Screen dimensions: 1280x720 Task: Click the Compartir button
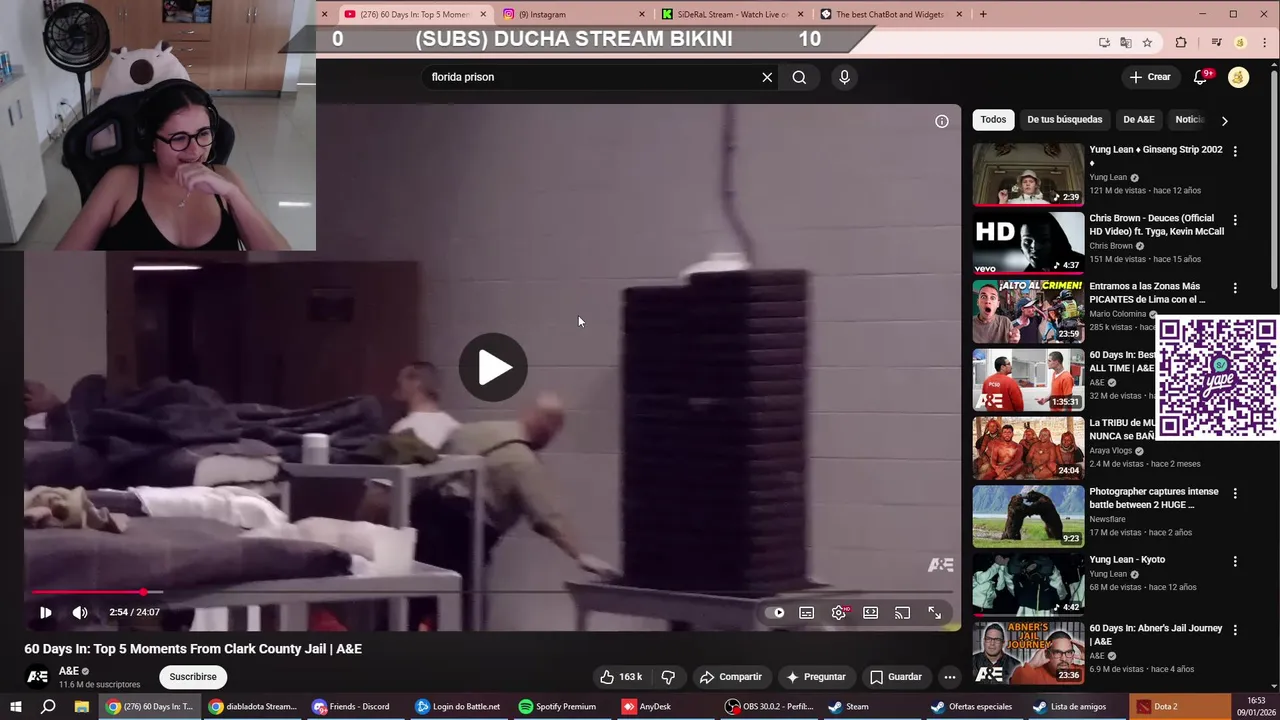pyautogui.click(x=731, y=677)
